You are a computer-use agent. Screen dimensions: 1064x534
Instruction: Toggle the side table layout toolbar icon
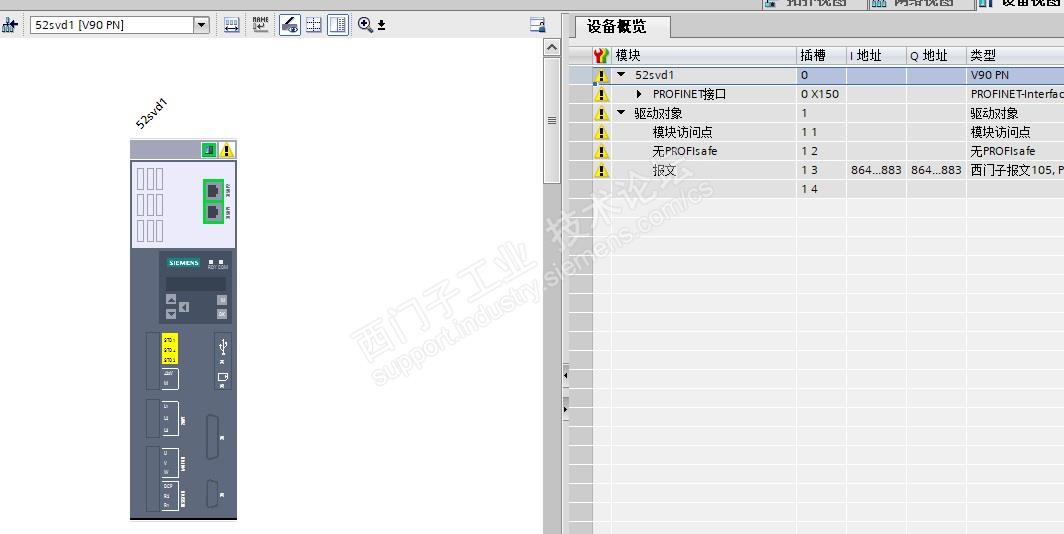338,26
